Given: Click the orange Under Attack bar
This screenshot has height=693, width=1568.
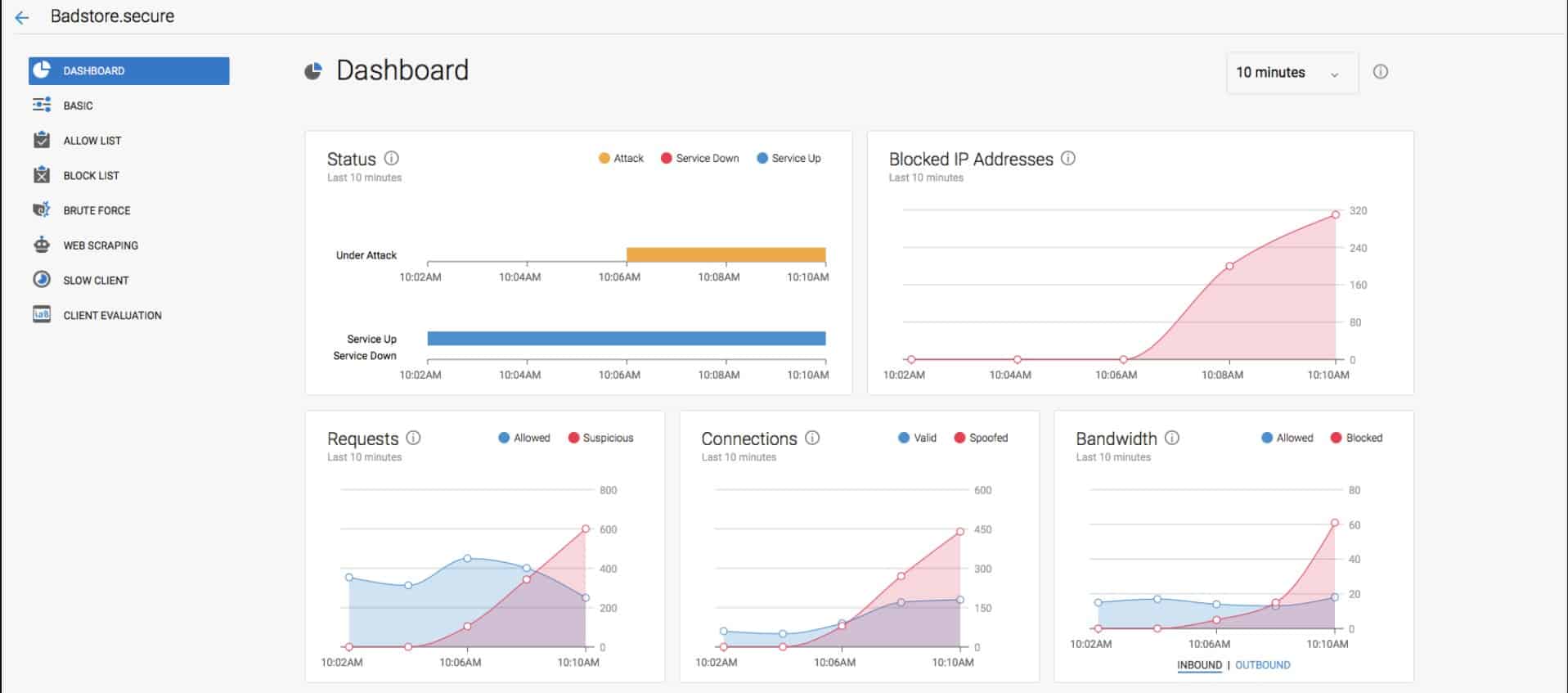Looking at the screenshot, I should pyautogui.click(x=726, y=254).
